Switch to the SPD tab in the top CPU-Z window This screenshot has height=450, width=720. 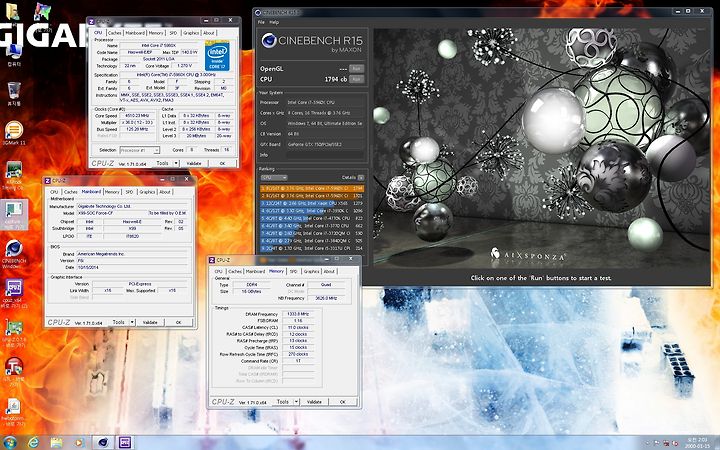(173, 33)
